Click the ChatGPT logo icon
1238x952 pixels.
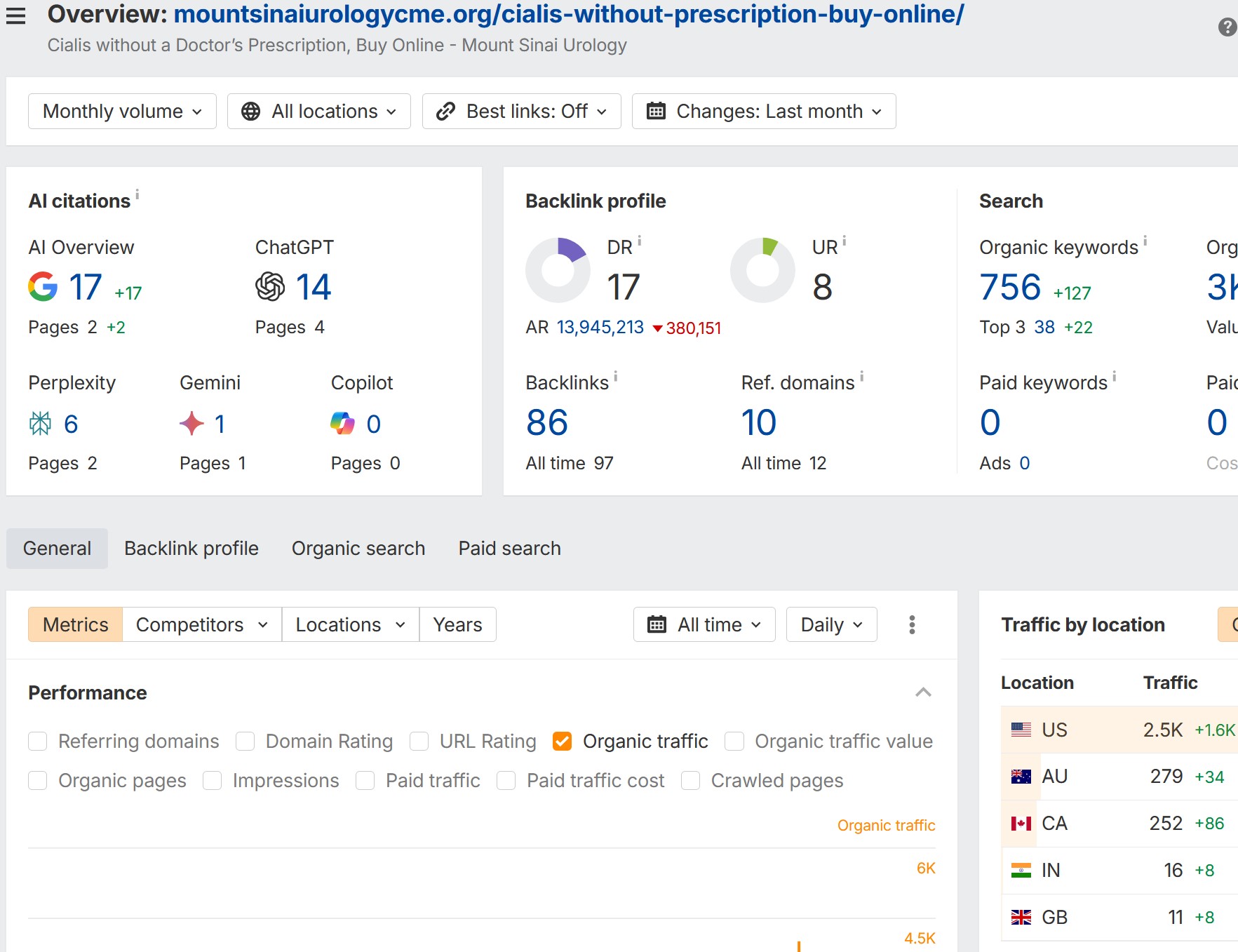pos(270,286)
